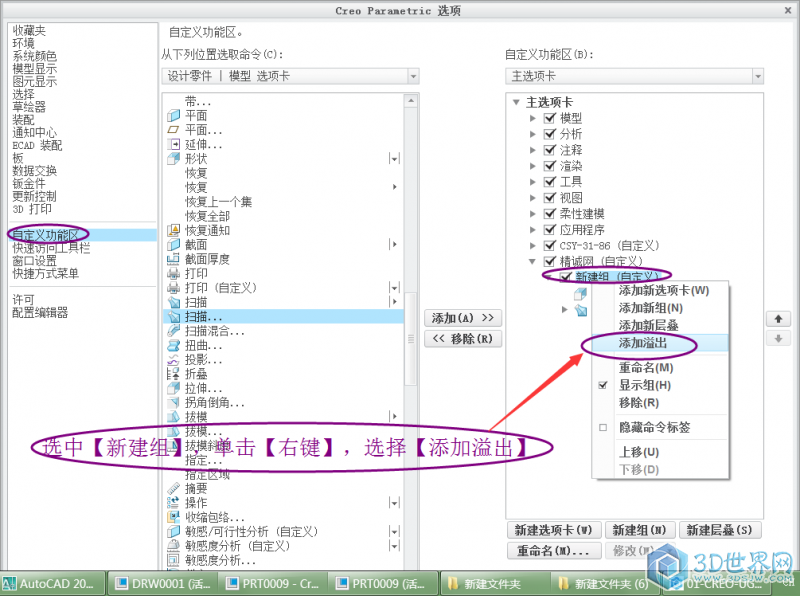Click the 延伸... extend icon
The image size is (800, 596).
pos(173,144)
